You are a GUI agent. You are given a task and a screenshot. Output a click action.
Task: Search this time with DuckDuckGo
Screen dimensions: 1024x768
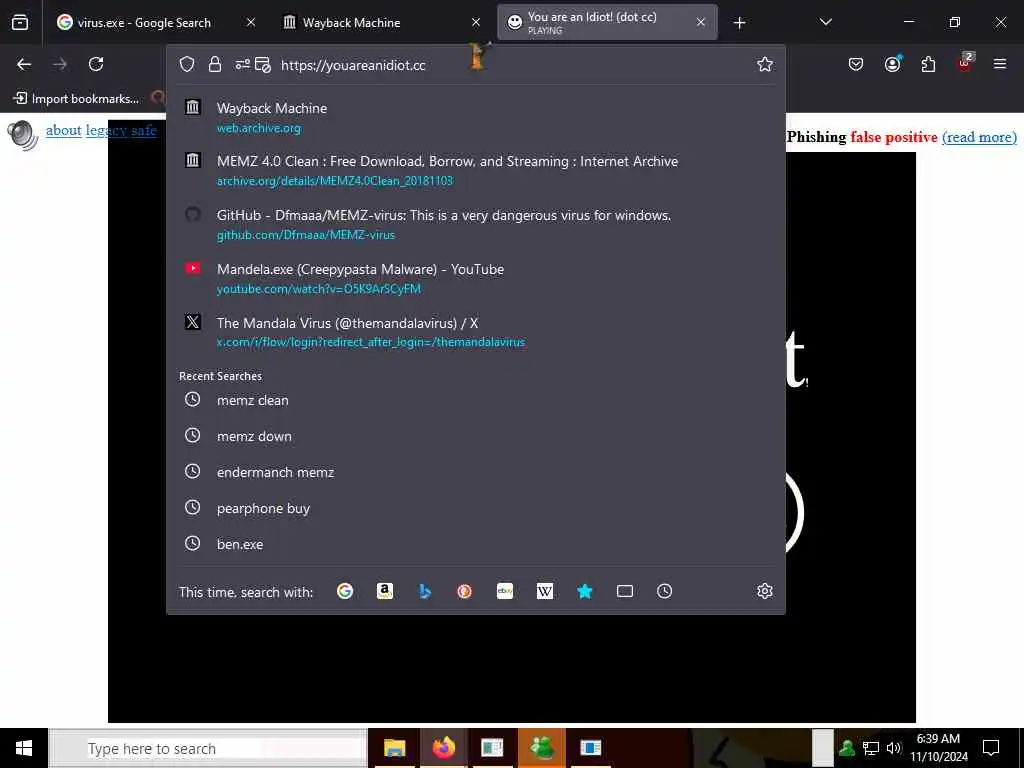point(464,591)
